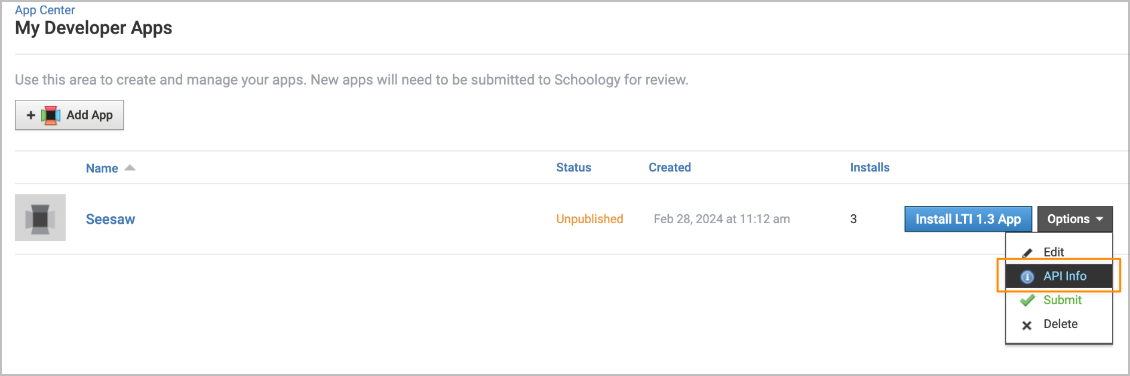Sort by the Created column header
The width and height of the screenshot is (1130, 376).
coord(669,167)
